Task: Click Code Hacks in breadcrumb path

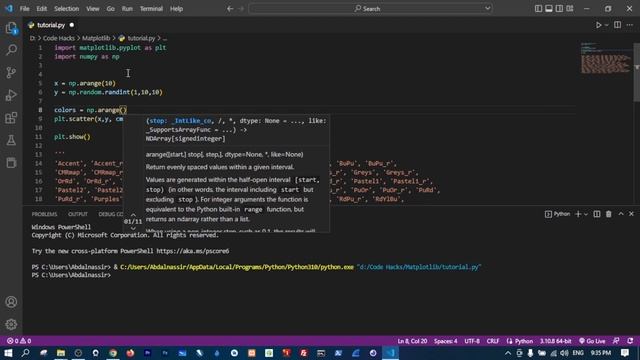Action: [59, 38]
